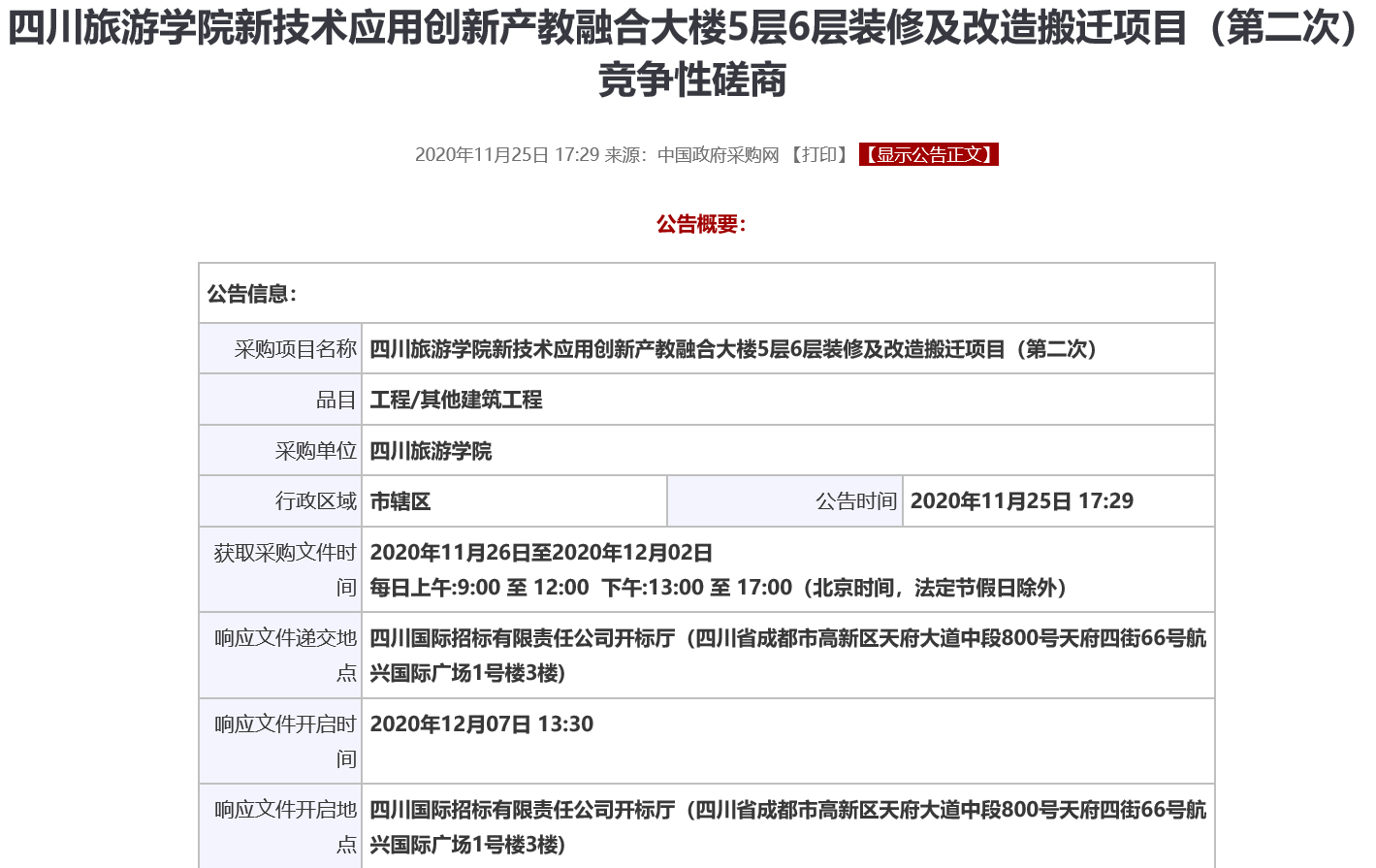Click the 响应文件递交地点 label cell

(280, 656)
